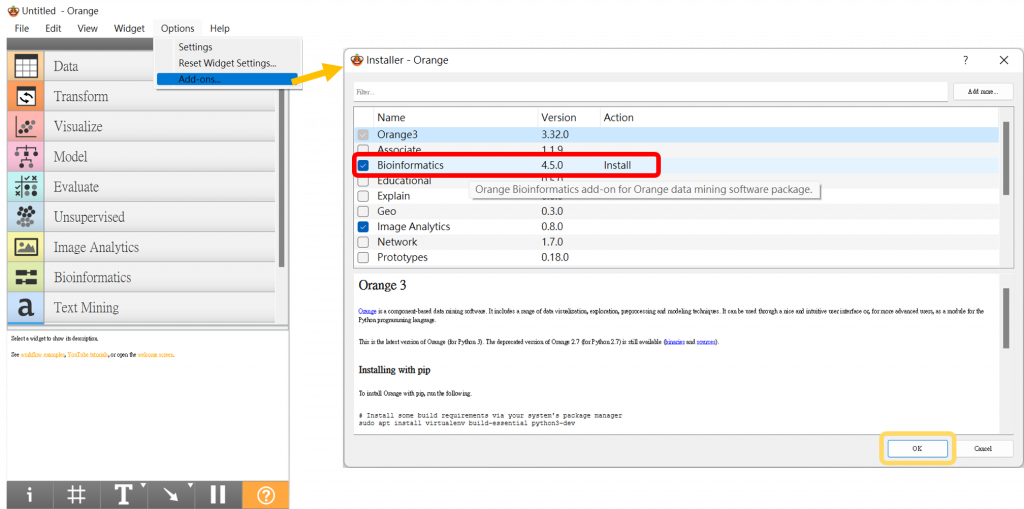Screen dimensions: 1024x509
Task: Check the Network add-on checkbox
Action: click(363, 242)
